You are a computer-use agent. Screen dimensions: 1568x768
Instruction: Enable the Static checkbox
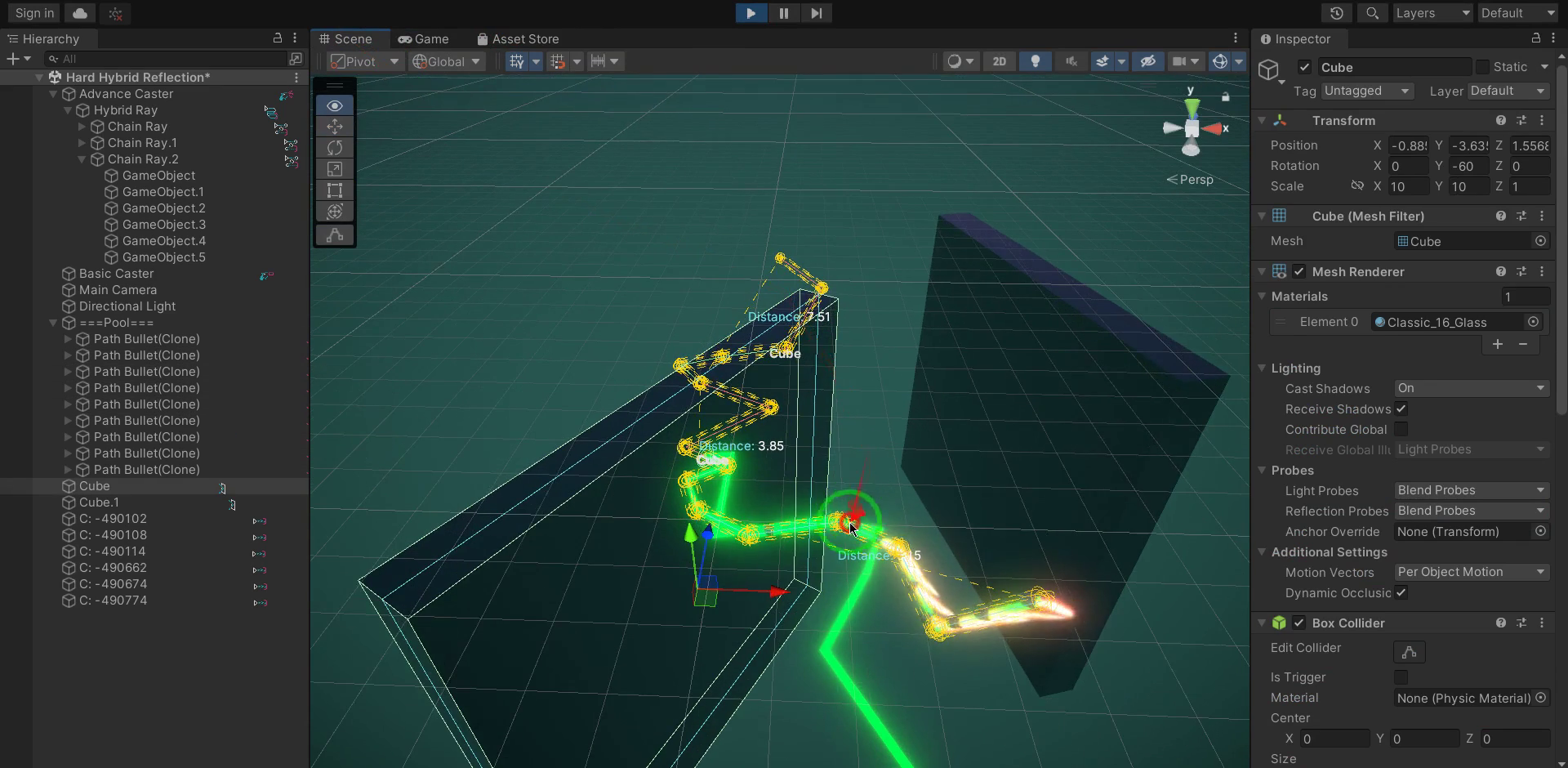(x=1482, y=67)
